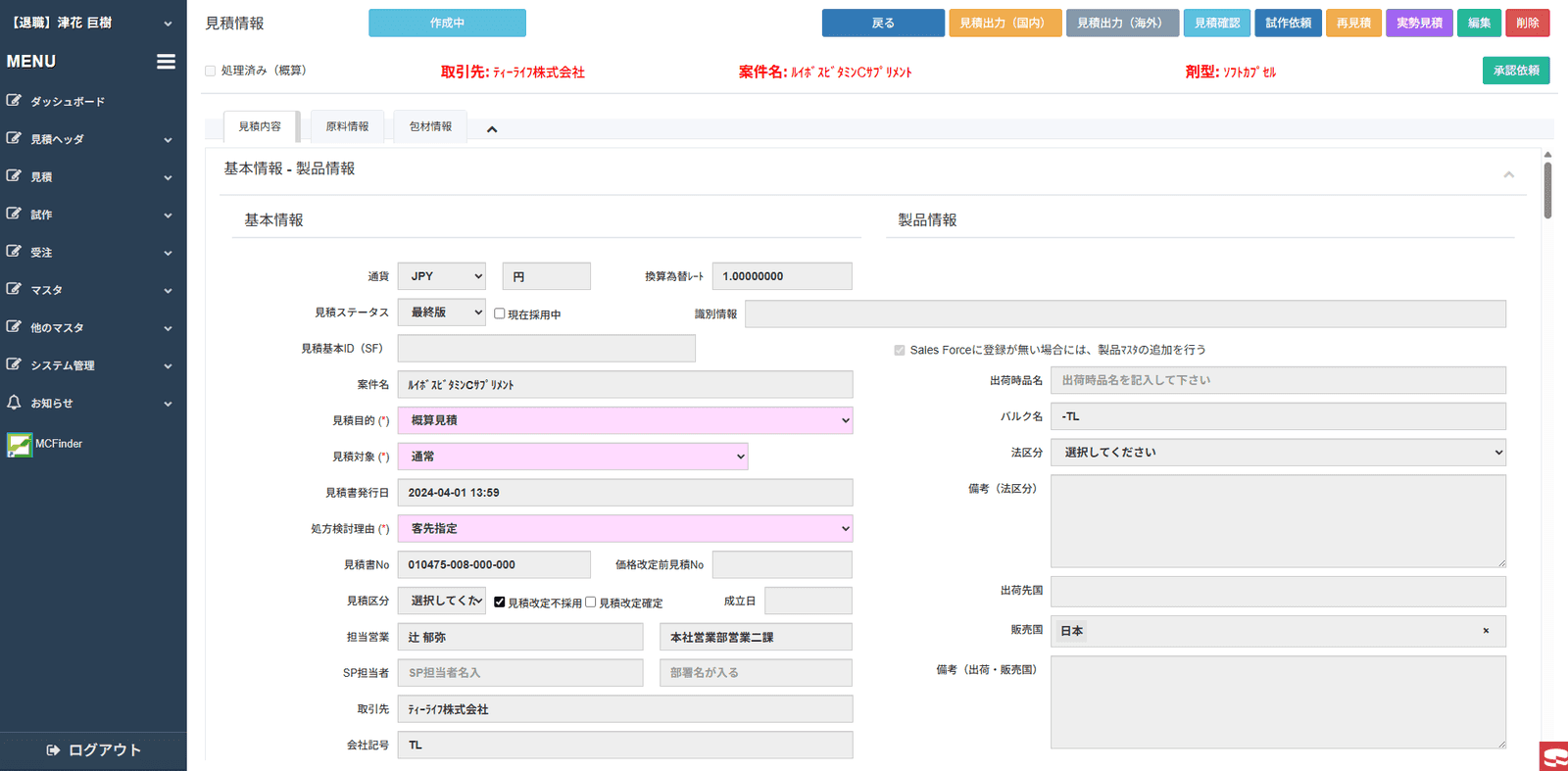Switch to the 包材情報 tab
Image resolution: width=1568 pixels, height=771 pixels.
430,127
